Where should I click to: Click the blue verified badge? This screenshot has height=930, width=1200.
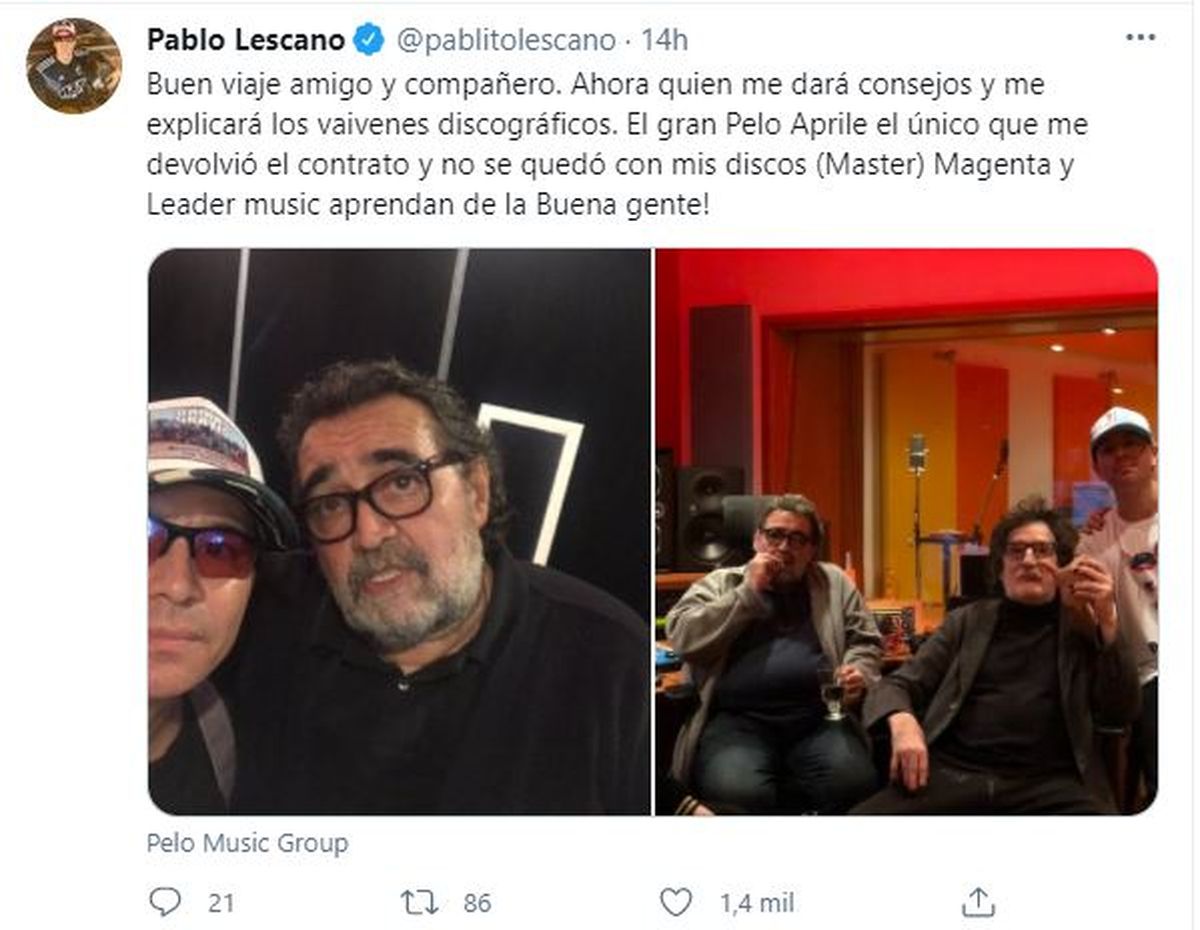tap(369, 40)
